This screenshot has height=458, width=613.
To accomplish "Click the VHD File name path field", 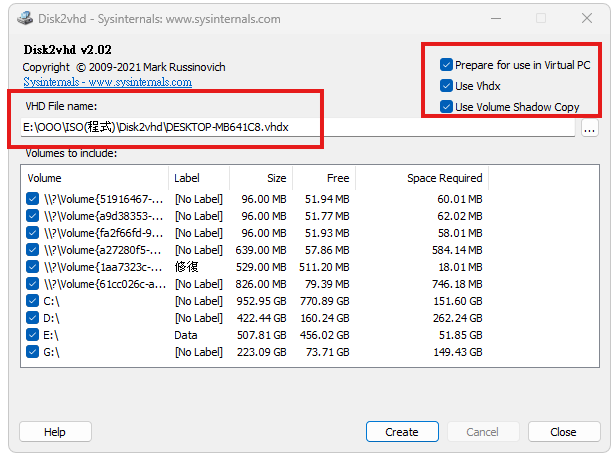I will tap(298, 127).
